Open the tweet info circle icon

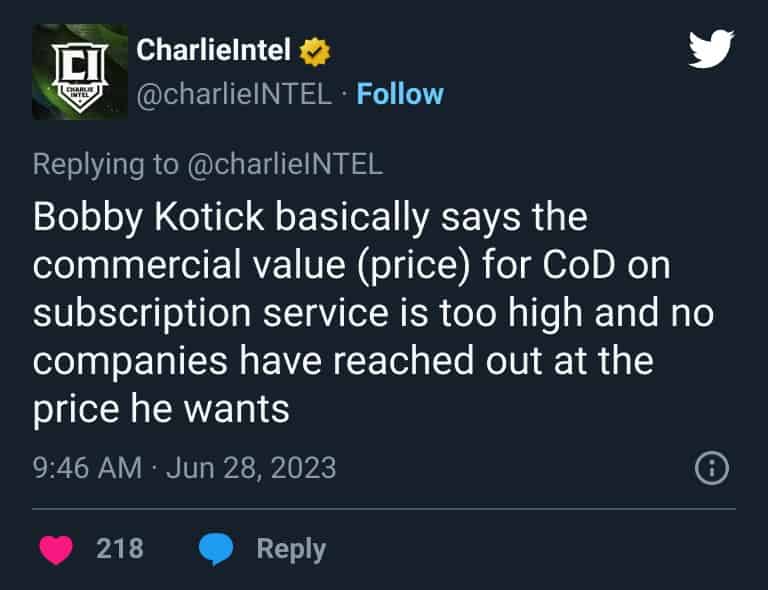pyautogui.click(x=712, y=468)
